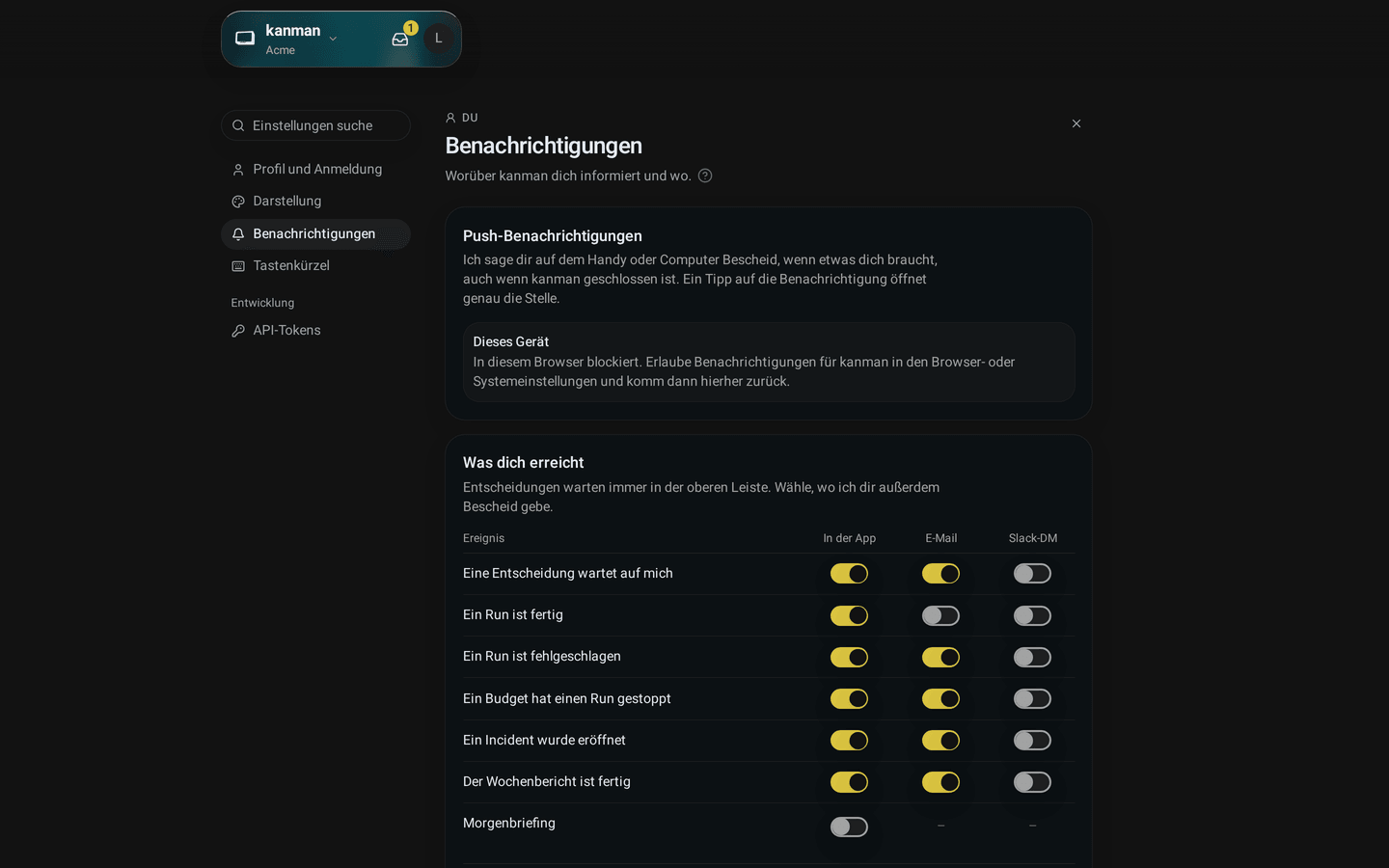
Task: Enable Slack-DM for Ein Incident wurde eröffnet
Action: (x=1032, y=740)
